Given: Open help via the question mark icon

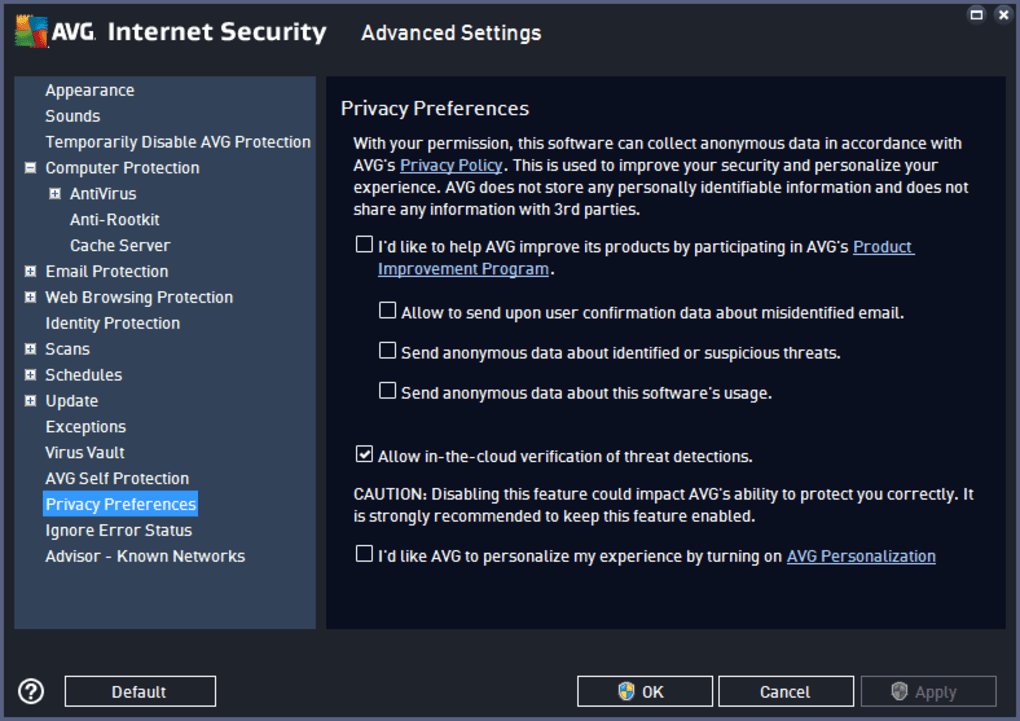Looking at the screenshot, I should point(31,690).
